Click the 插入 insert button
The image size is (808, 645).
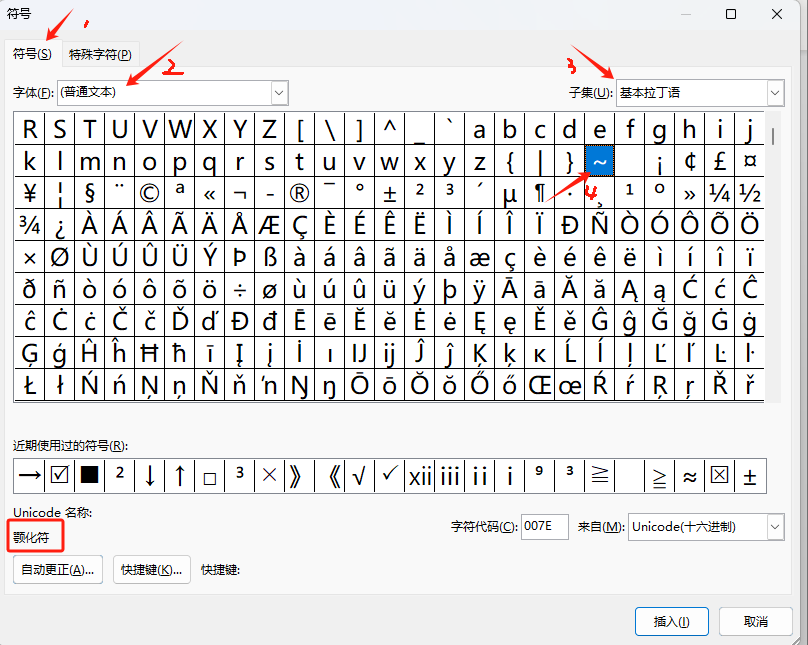tap(671, 621)
